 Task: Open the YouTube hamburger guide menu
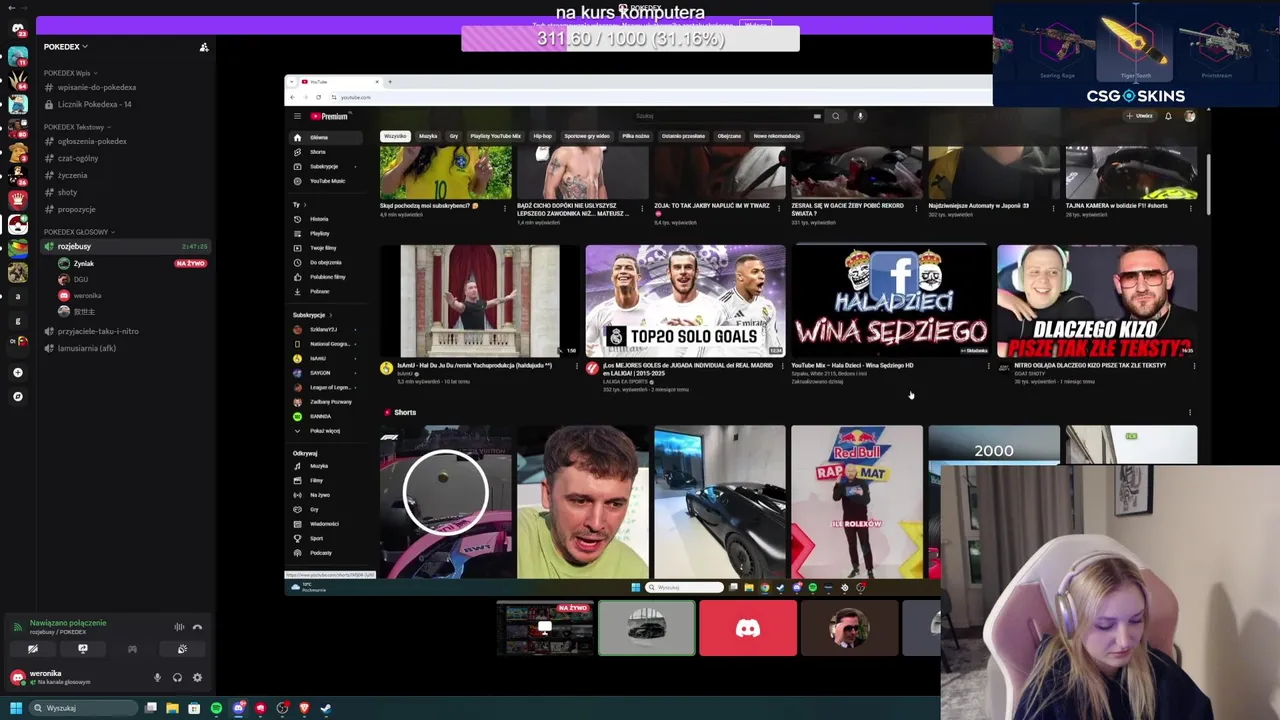(297, 116)
